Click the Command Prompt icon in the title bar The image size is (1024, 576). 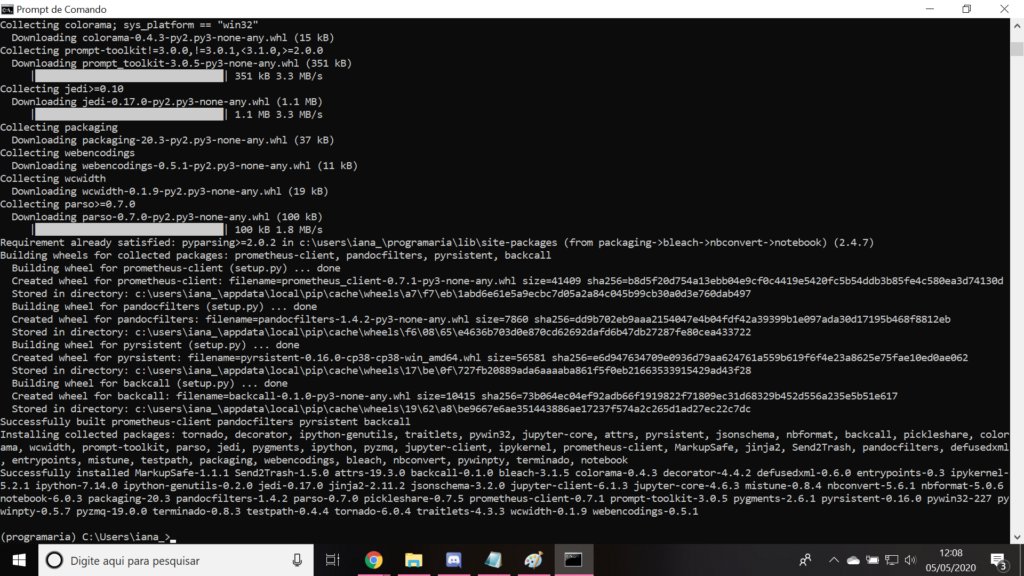(8, 9)
